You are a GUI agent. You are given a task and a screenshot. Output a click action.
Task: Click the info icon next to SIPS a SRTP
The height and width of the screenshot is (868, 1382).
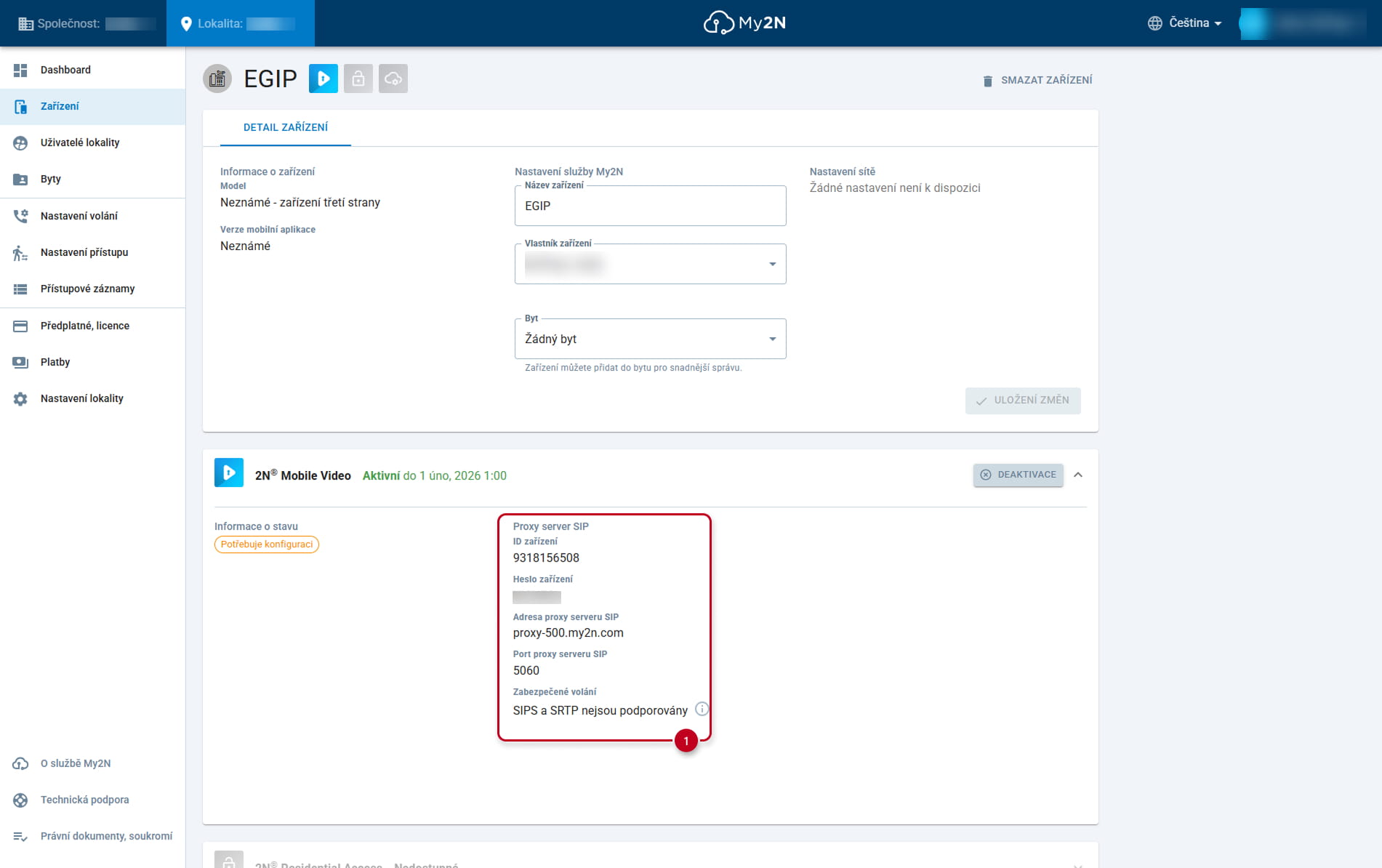[702, 709]
